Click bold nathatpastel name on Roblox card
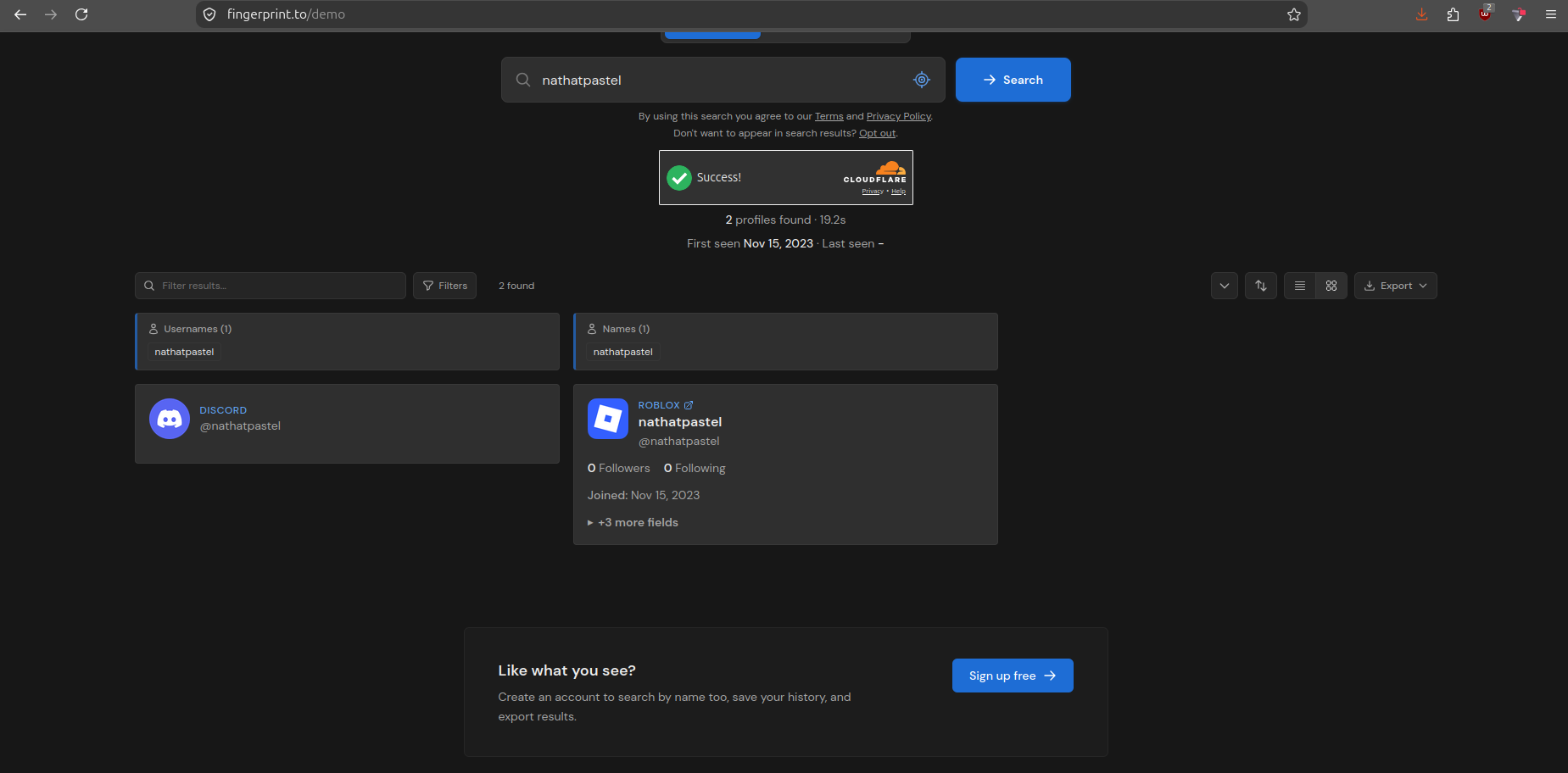This screenshot has height=773, width=1568. (x=680, y=422)
